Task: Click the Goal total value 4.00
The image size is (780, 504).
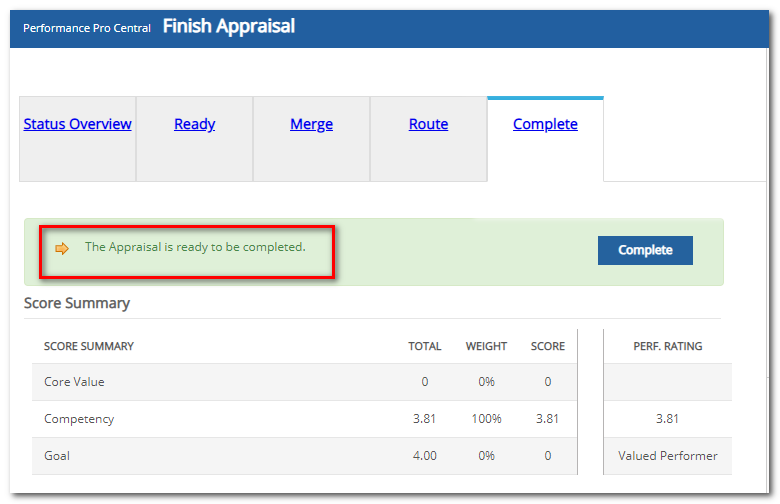Action: pos(424,456)
